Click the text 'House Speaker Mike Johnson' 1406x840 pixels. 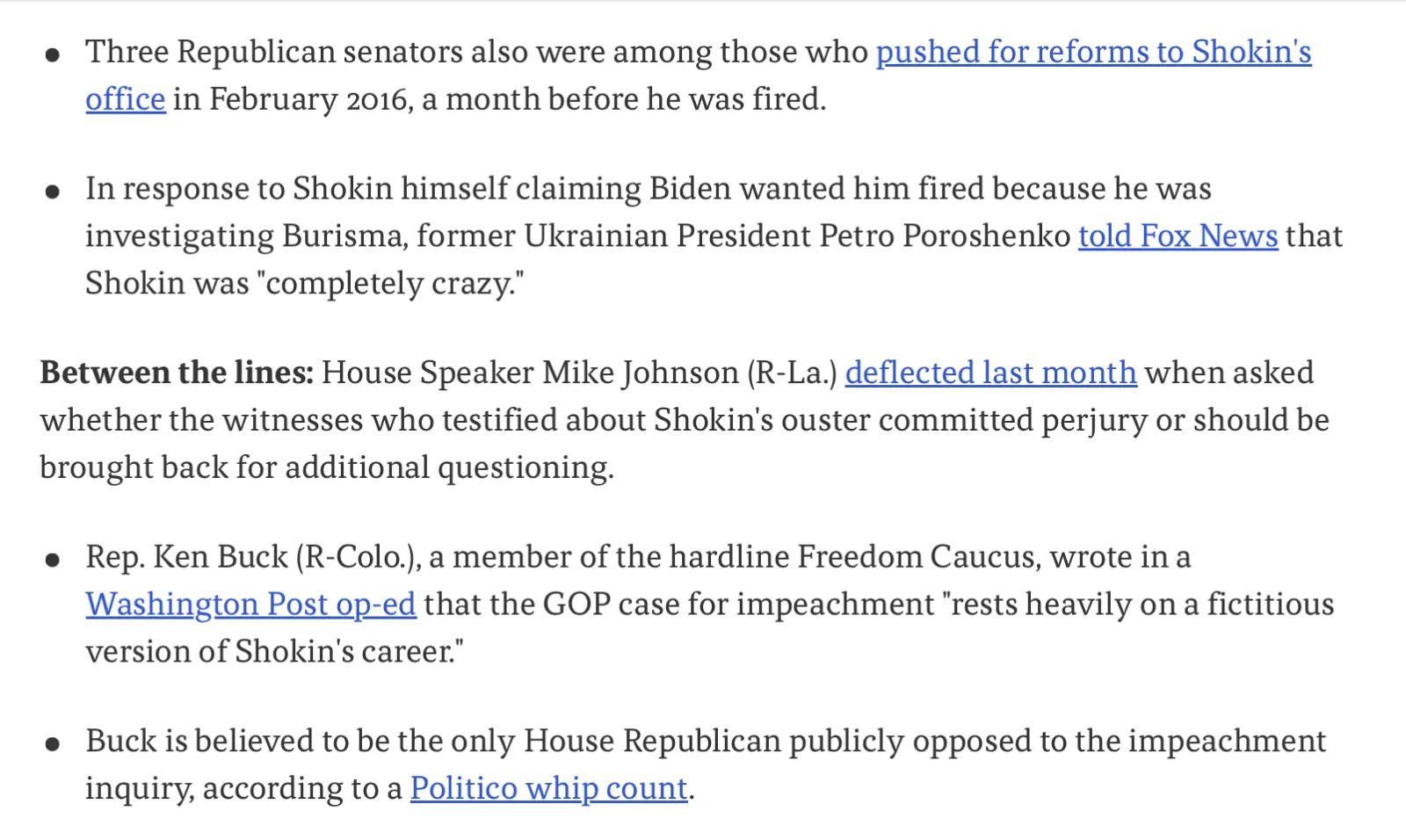pos(530,373)
